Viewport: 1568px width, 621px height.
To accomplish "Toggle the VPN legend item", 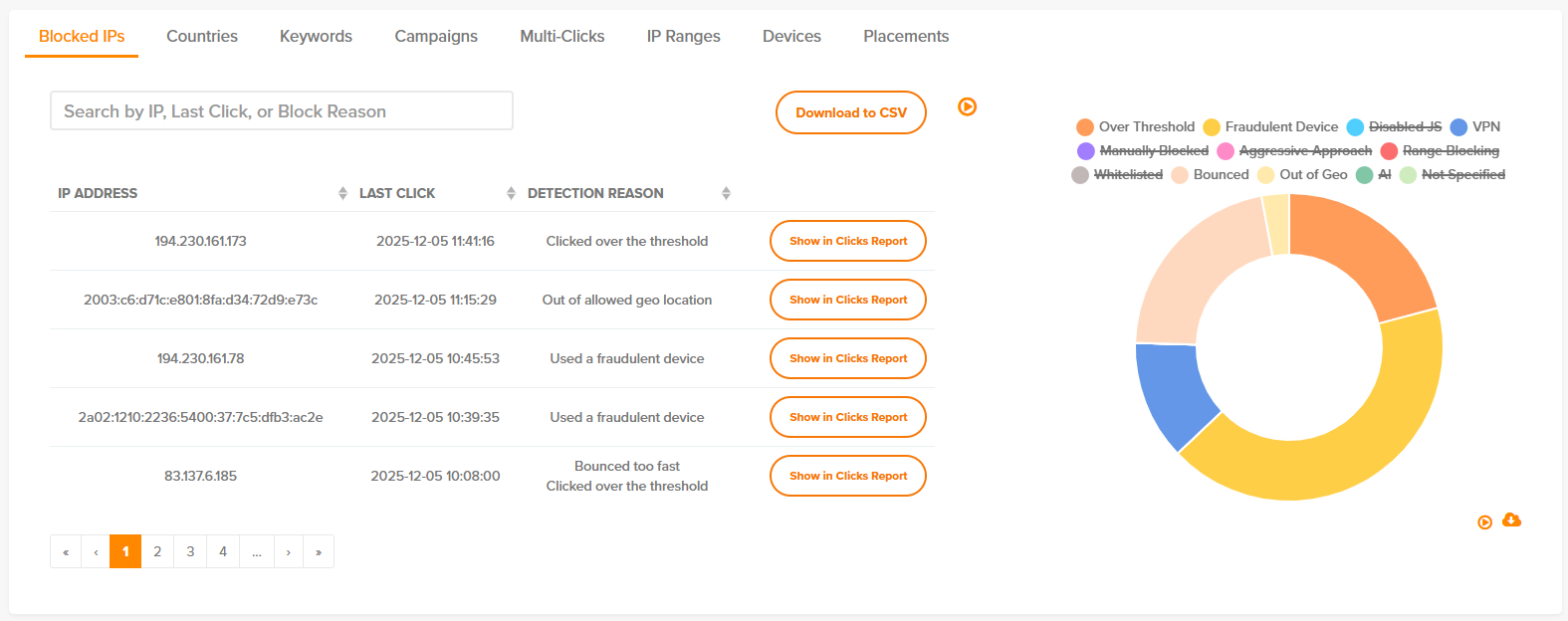I will tap(1475, 126).
